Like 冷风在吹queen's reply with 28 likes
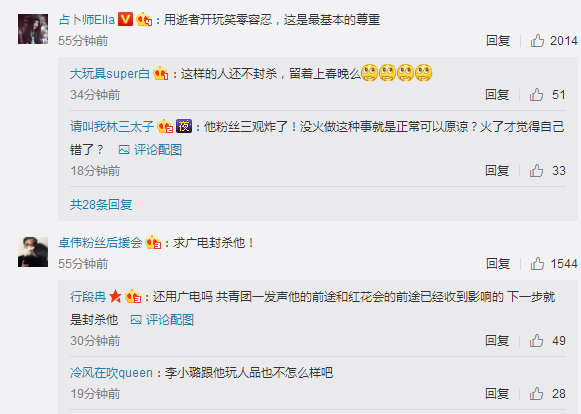The height and width of the screenshot is (414, 581). click(536, 394)
